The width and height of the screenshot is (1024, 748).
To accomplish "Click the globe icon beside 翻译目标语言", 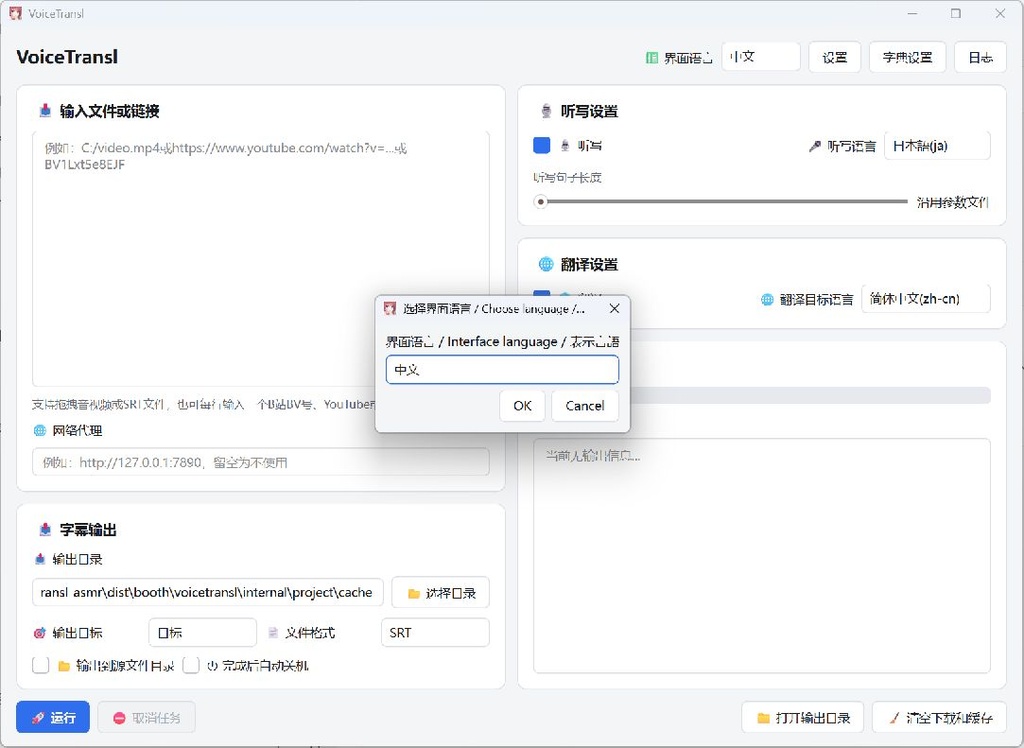I will pyautogui.click(x=767, y=299).
